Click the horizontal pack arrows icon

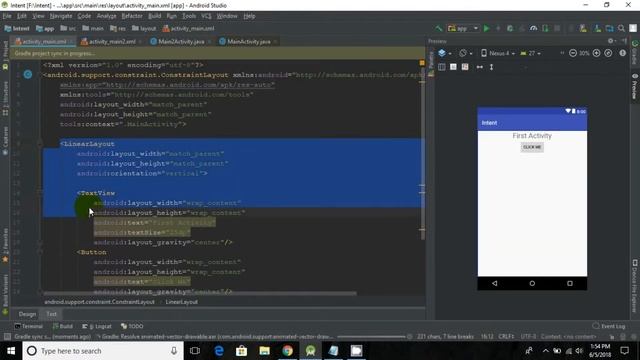[x=480, y=67]
